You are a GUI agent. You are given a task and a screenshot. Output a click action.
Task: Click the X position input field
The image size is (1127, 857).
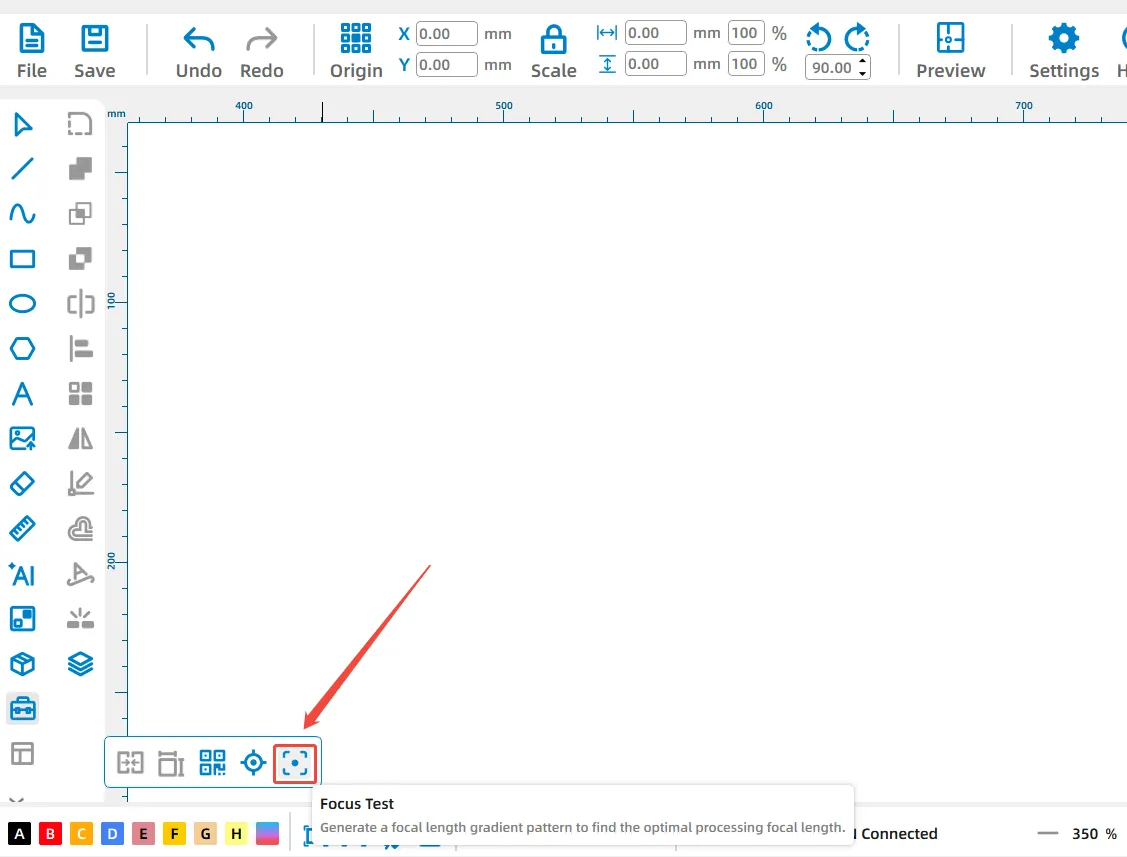click(x=446, y=34)
